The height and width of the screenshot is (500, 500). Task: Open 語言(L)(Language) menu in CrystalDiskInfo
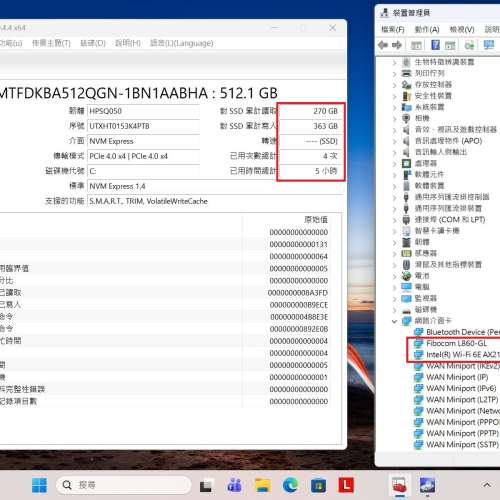(182, 43)
